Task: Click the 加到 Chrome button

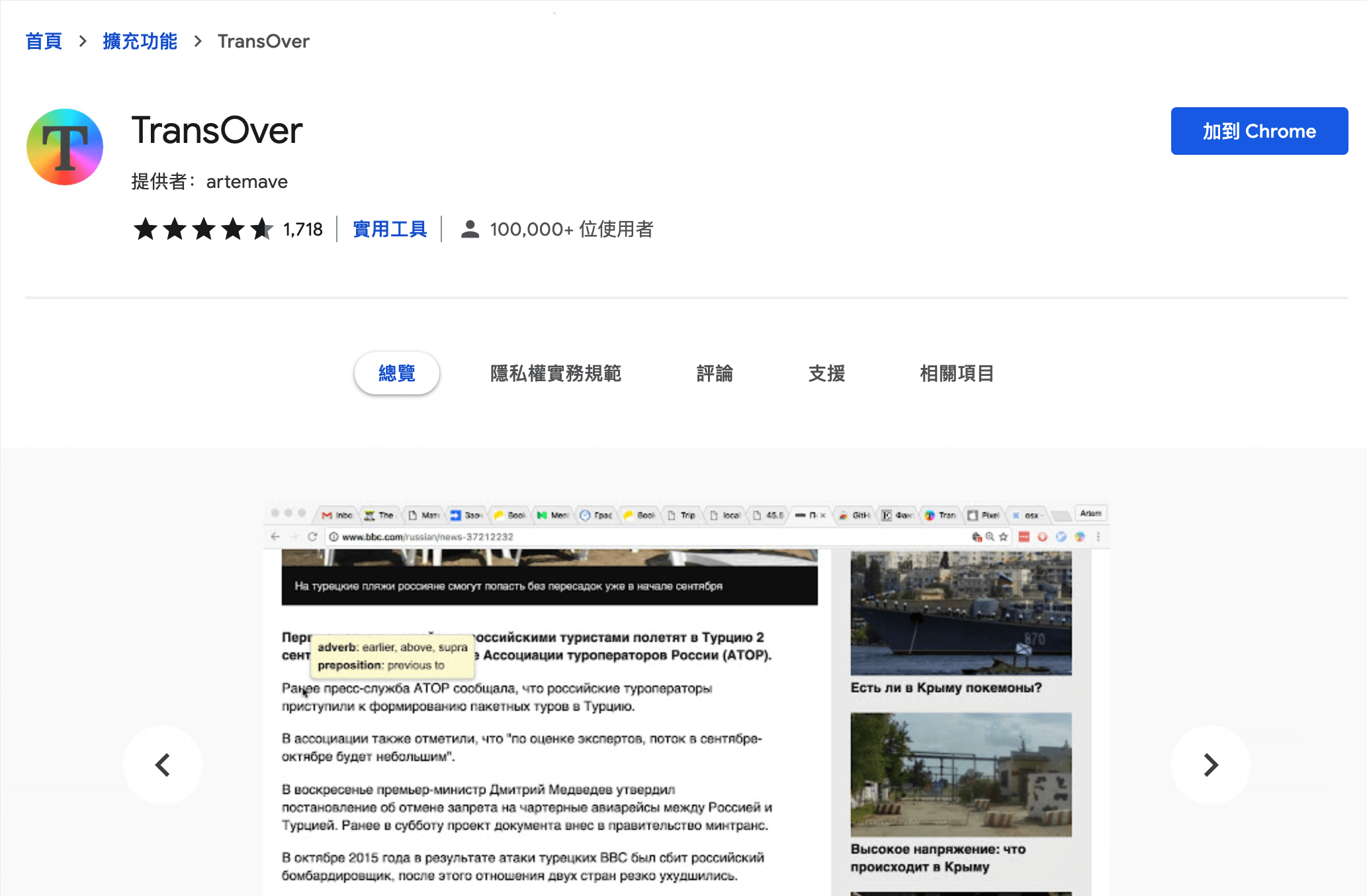Action: [1258, 131]
